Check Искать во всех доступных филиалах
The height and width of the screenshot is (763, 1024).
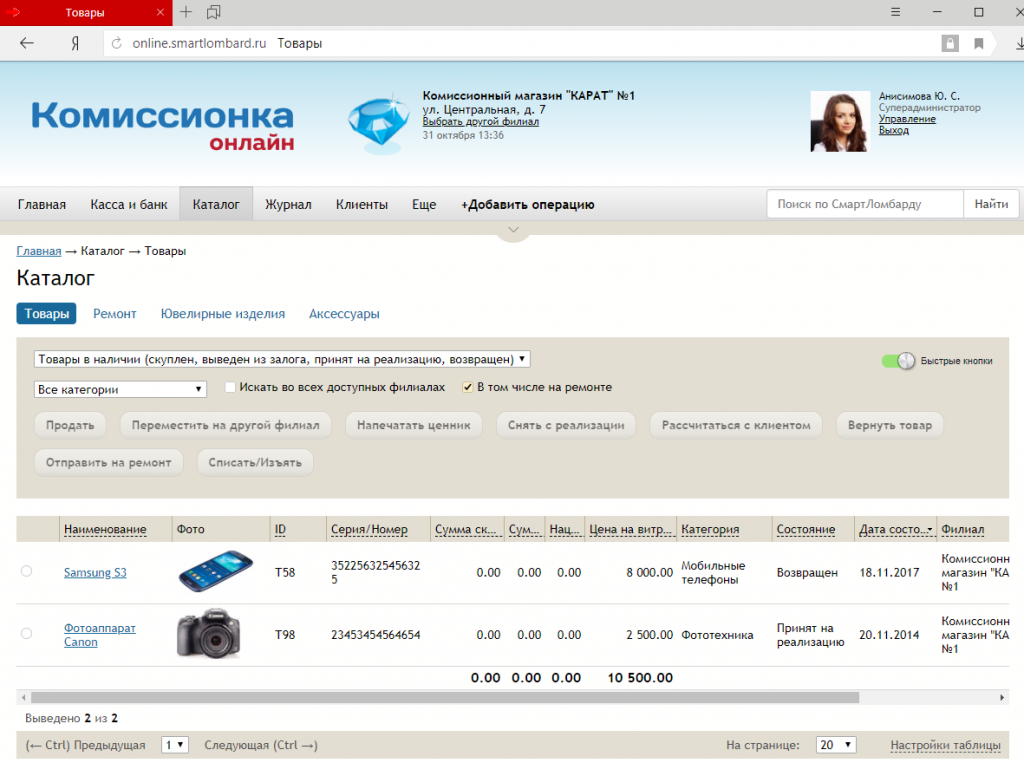pyautogui.click(x=230, y=387)
